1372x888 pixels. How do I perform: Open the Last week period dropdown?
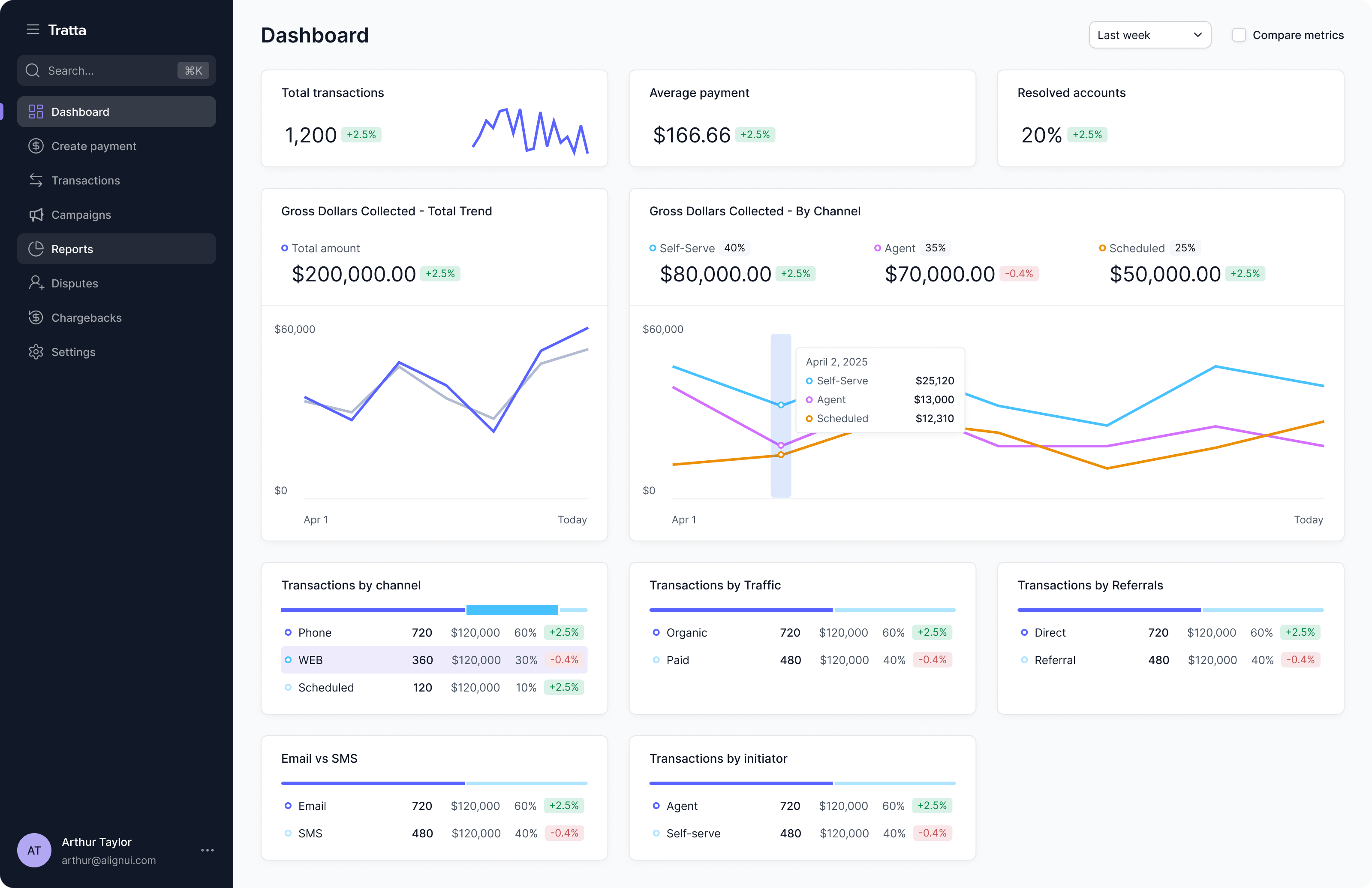[x=1149, y=35]
